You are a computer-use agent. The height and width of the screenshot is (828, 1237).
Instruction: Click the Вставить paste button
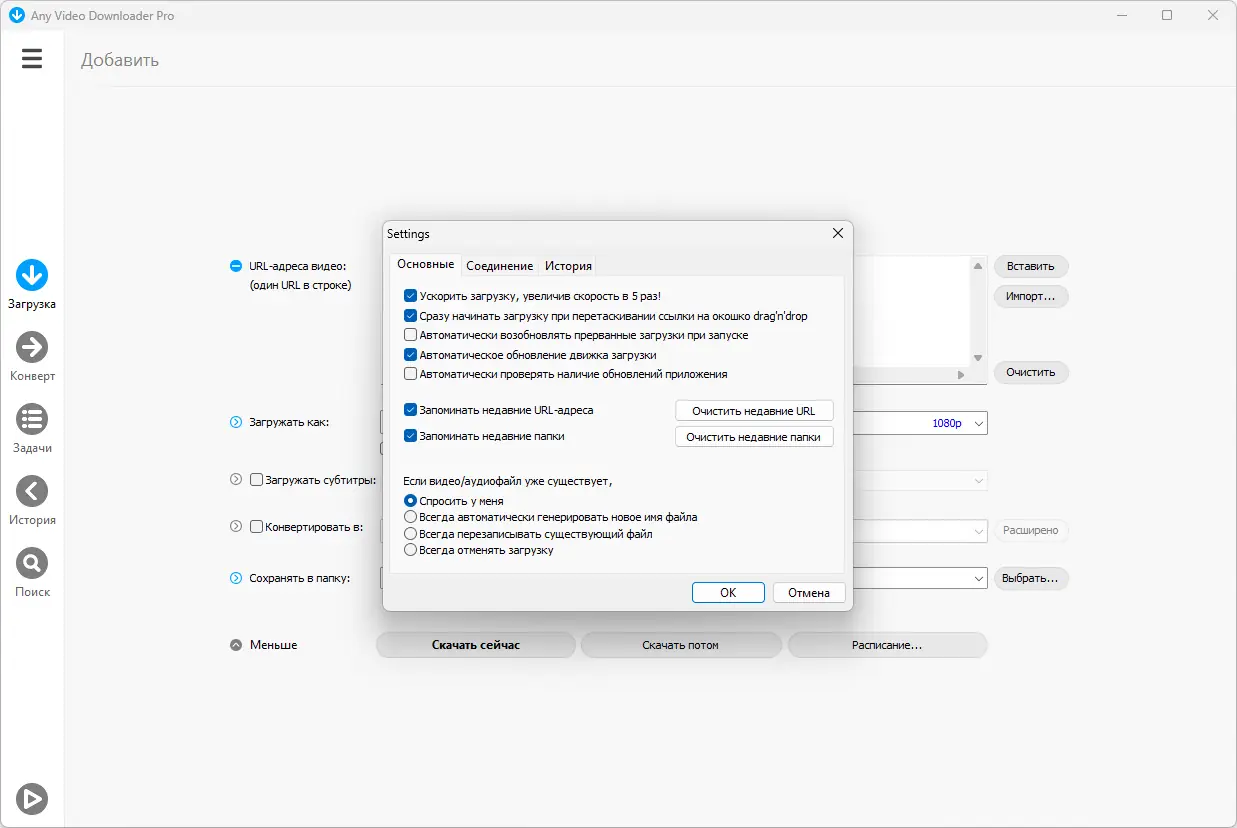coord(1031,266)
